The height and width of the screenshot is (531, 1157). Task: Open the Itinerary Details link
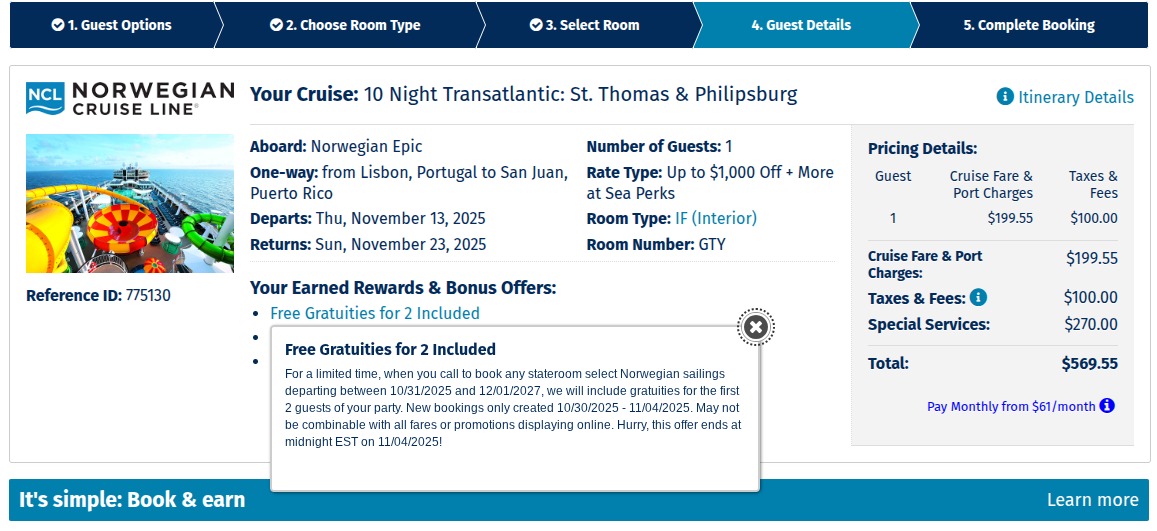[x=1075, y=97]
